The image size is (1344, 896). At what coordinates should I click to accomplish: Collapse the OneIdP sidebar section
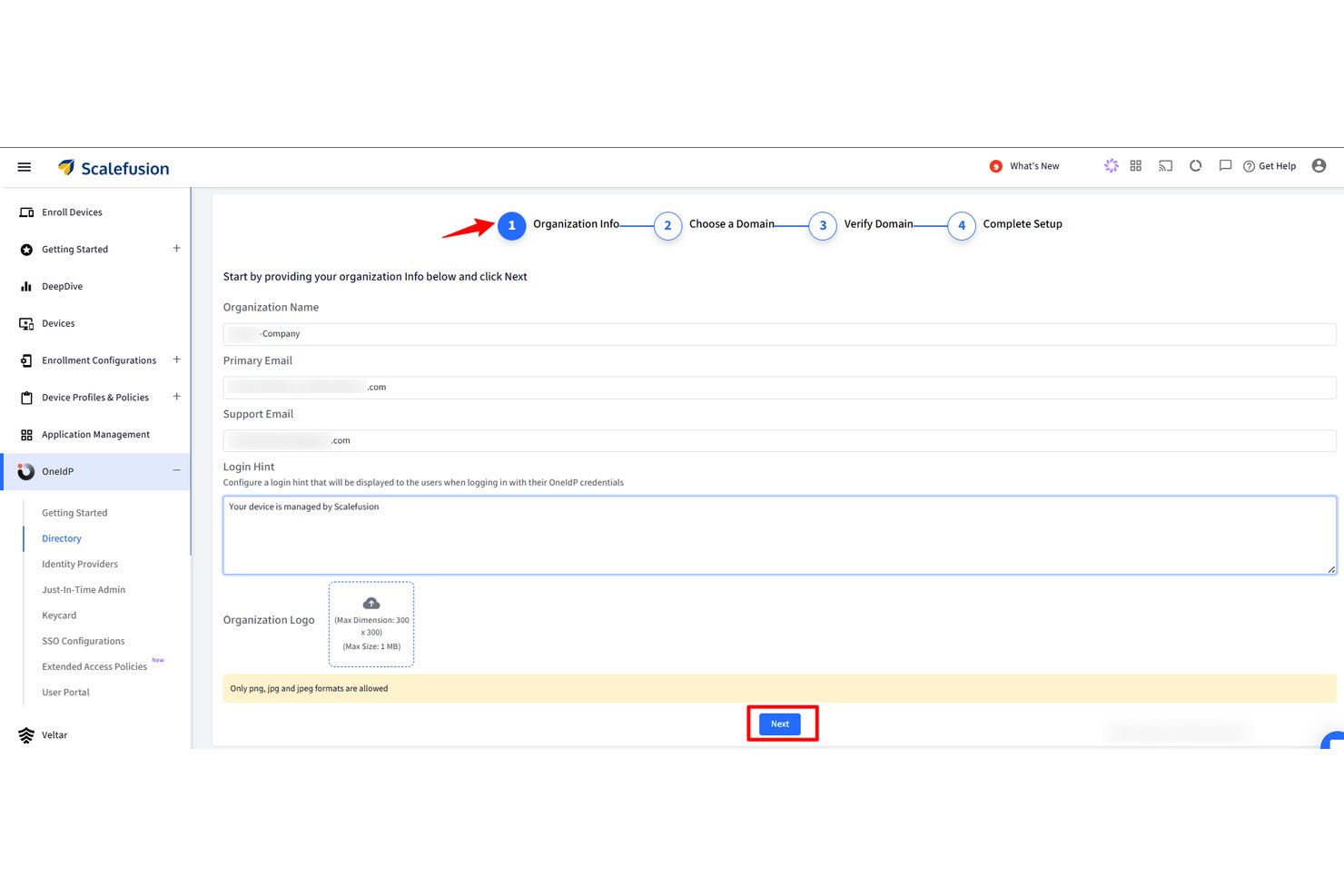[176, 471]
